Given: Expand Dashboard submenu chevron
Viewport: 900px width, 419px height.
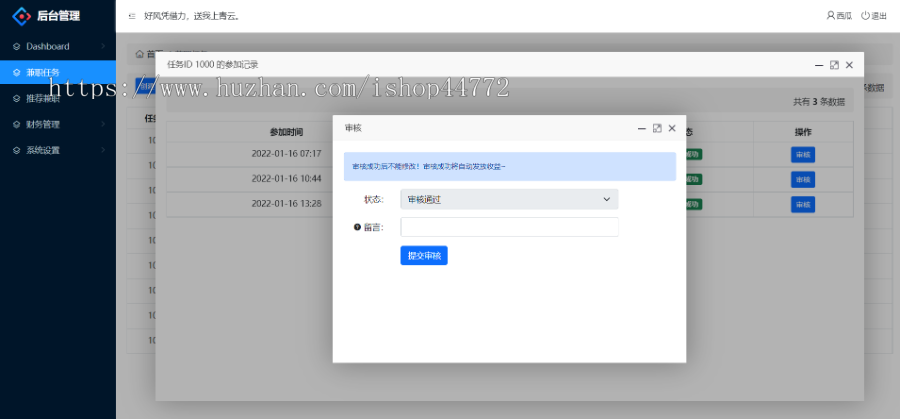Looking at the screenshot, I should 103,46.
